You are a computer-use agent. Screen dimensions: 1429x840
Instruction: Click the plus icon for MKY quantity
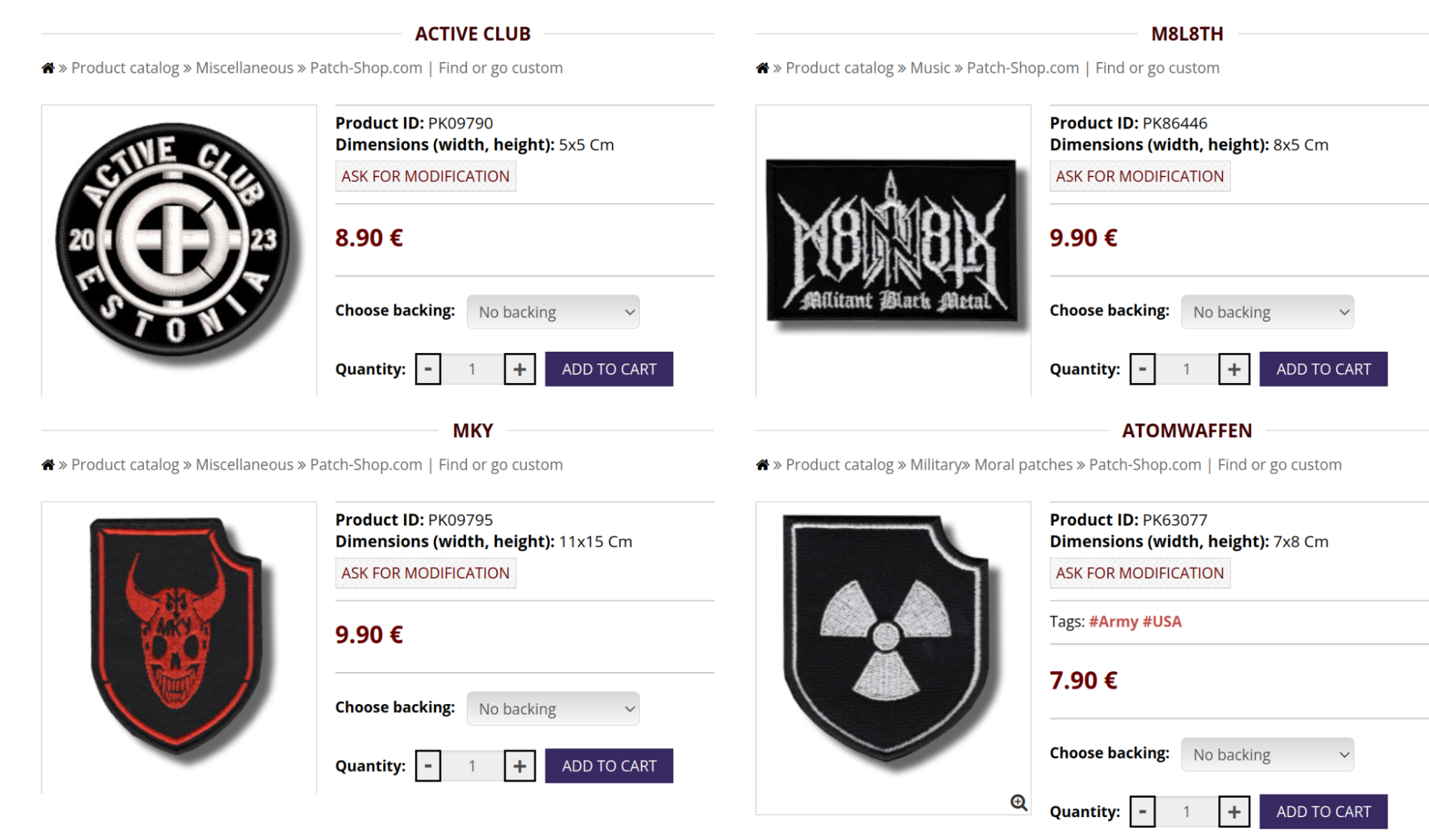click(520, 765)
